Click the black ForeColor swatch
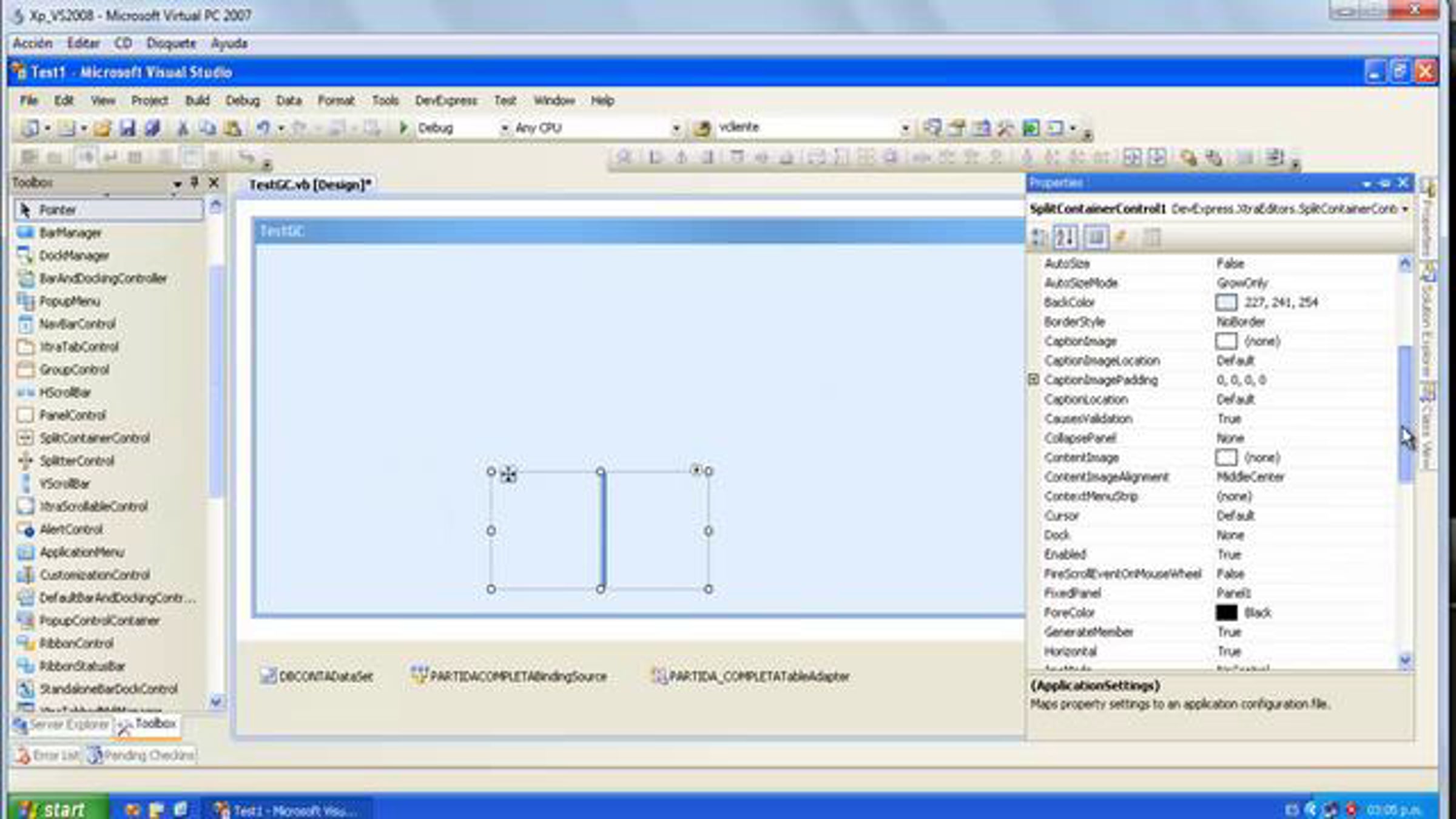The width and height of the screenshot is (1456, 819). coord(1226,613)
